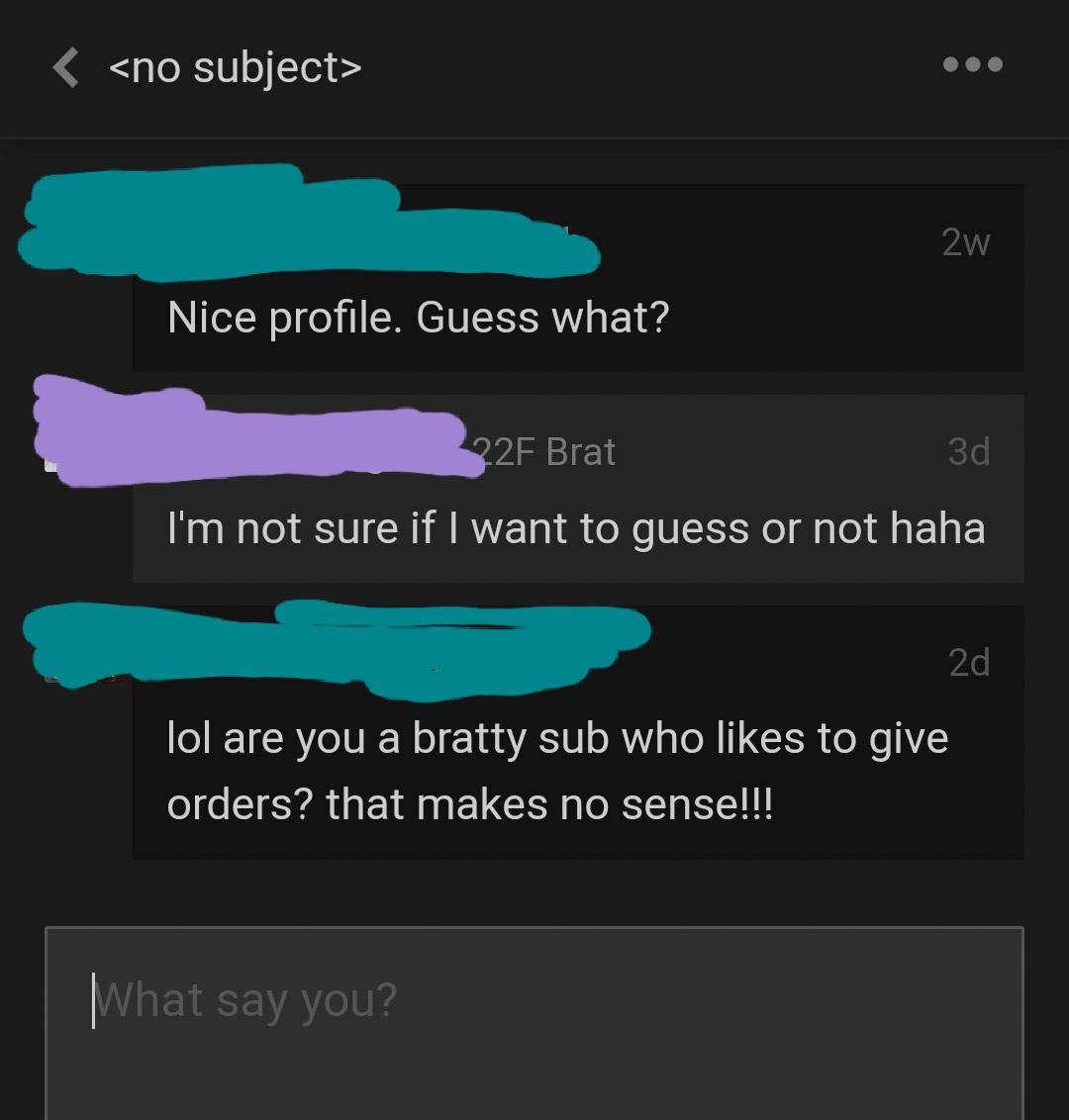The image size is (1069, 1120).
Task: Click the "2d" timestamp on last message
Action: 968,662
